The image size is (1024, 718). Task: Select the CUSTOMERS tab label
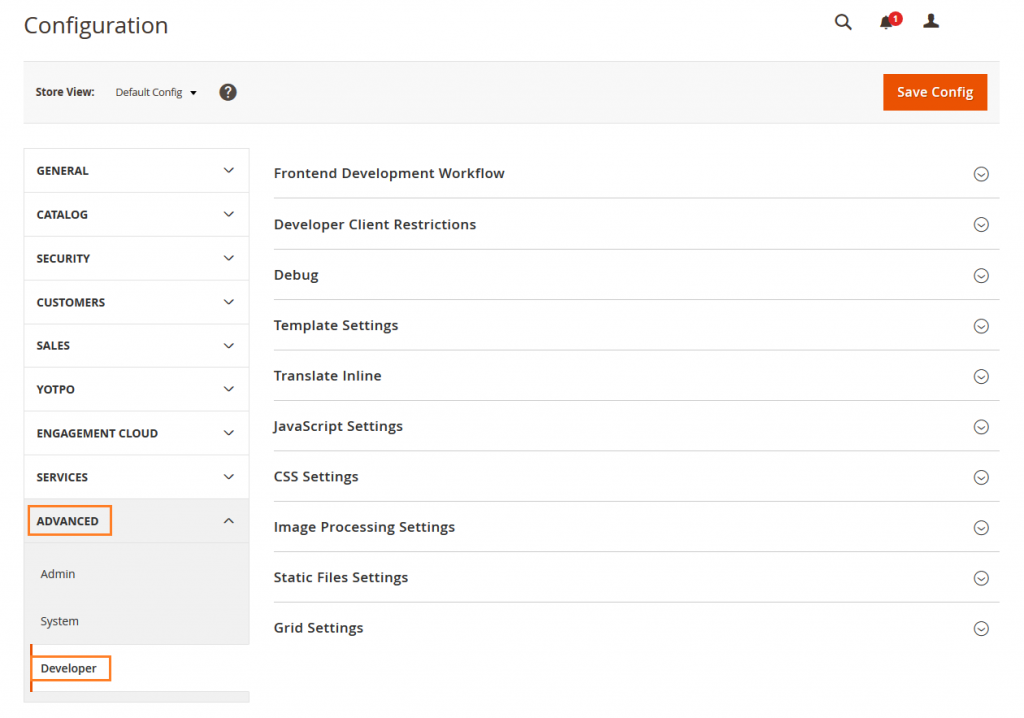pos(71,302)
